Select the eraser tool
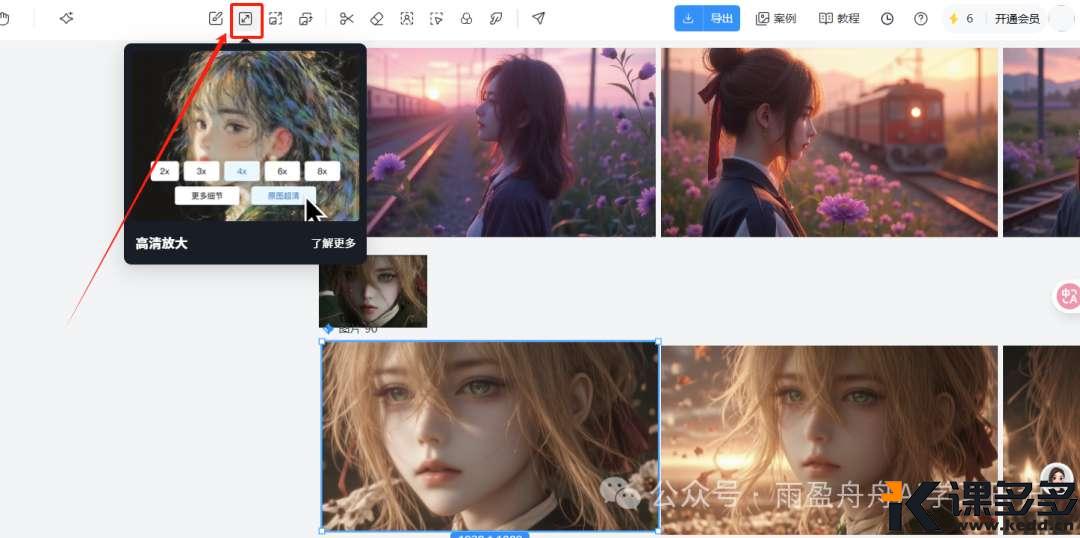1080x538 pixels. (377, 18)
